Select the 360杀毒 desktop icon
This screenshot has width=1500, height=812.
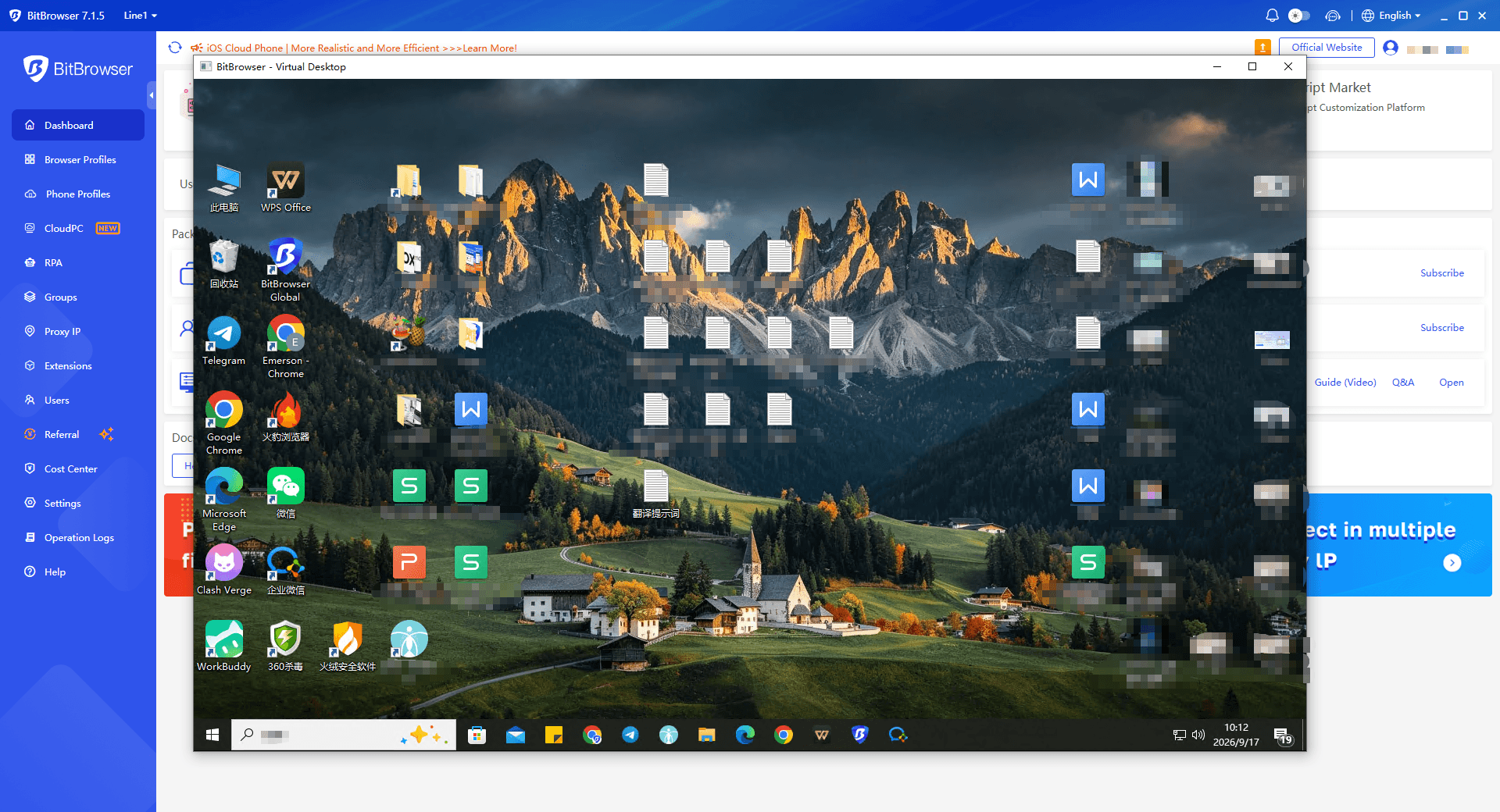[286, 646]
